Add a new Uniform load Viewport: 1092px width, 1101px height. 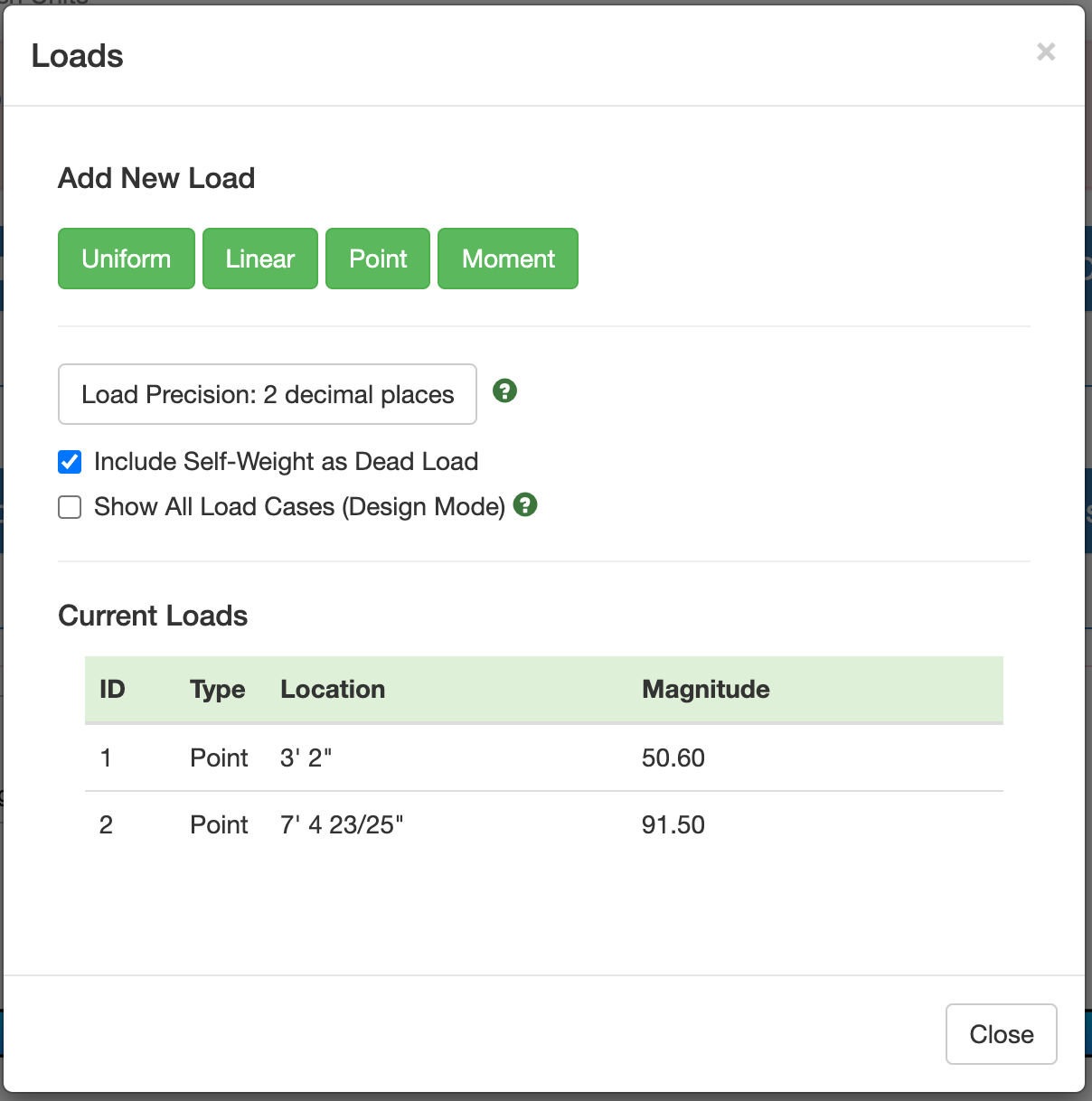(127, 259)
